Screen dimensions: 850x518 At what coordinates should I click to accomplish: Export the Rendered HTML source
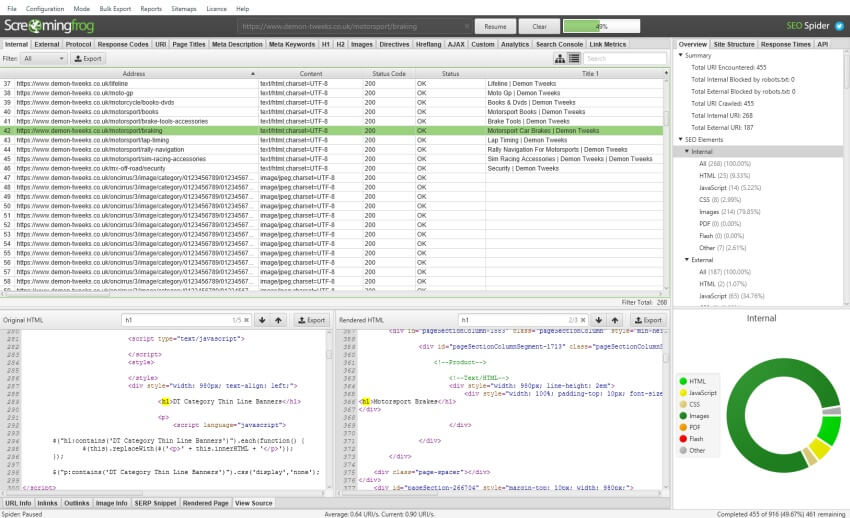648,320
